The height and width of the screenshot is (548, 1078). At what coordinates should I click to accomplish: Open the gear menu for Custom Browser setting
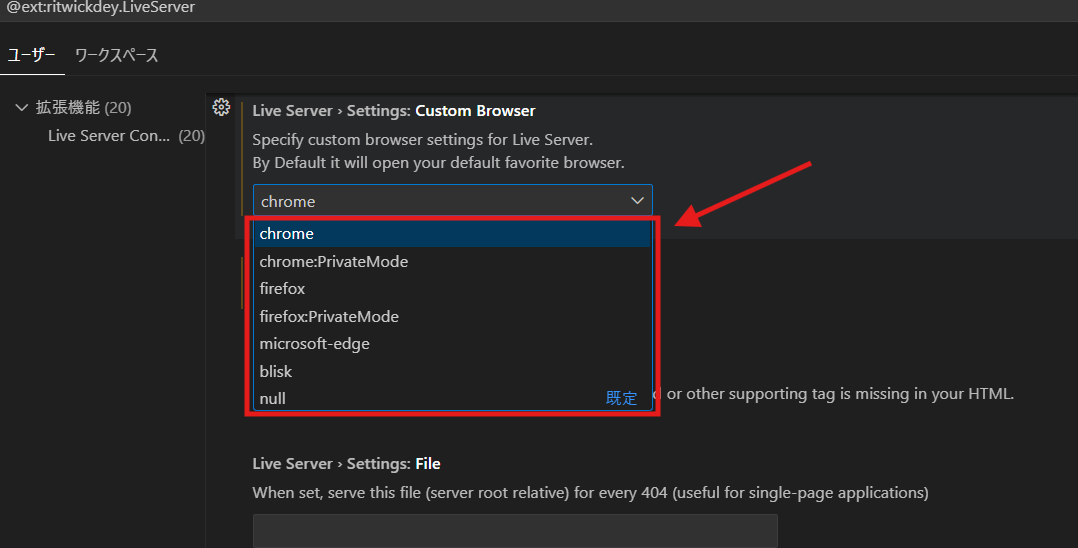(222, 107)
